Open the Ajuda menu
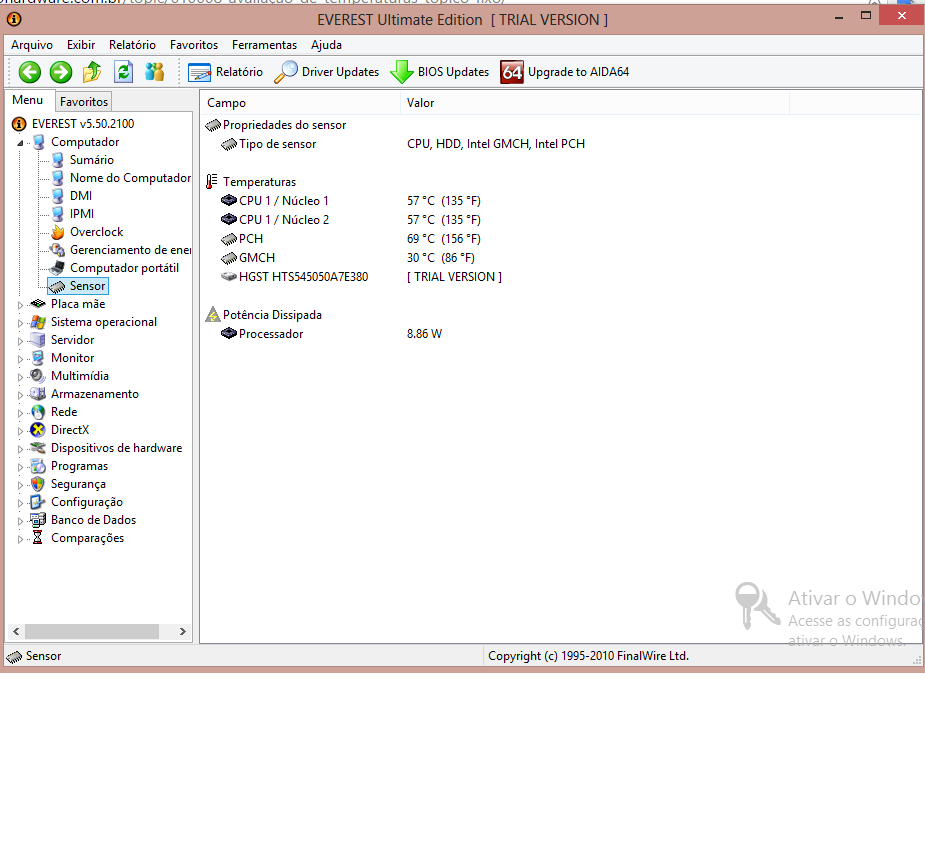This screenshot has height=867, width=925. tap(326, 45)
